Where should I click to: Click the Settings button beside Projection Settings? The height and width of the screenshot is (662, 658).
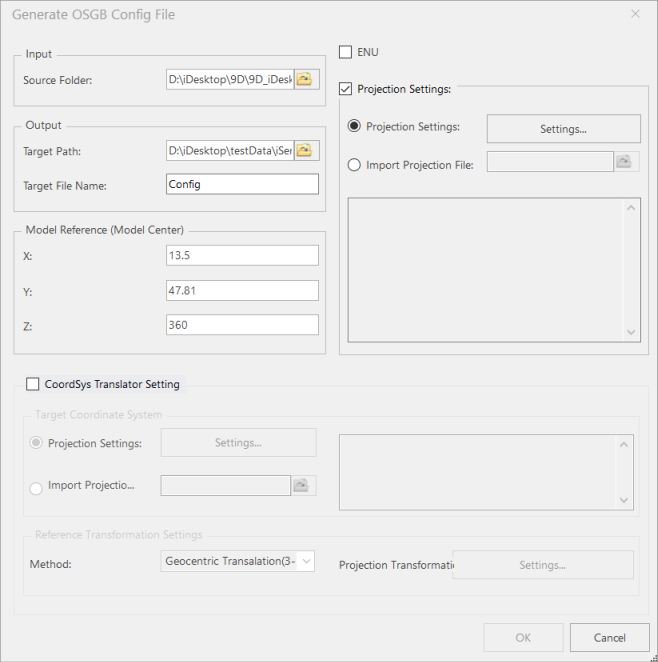[x=563, y=129]
